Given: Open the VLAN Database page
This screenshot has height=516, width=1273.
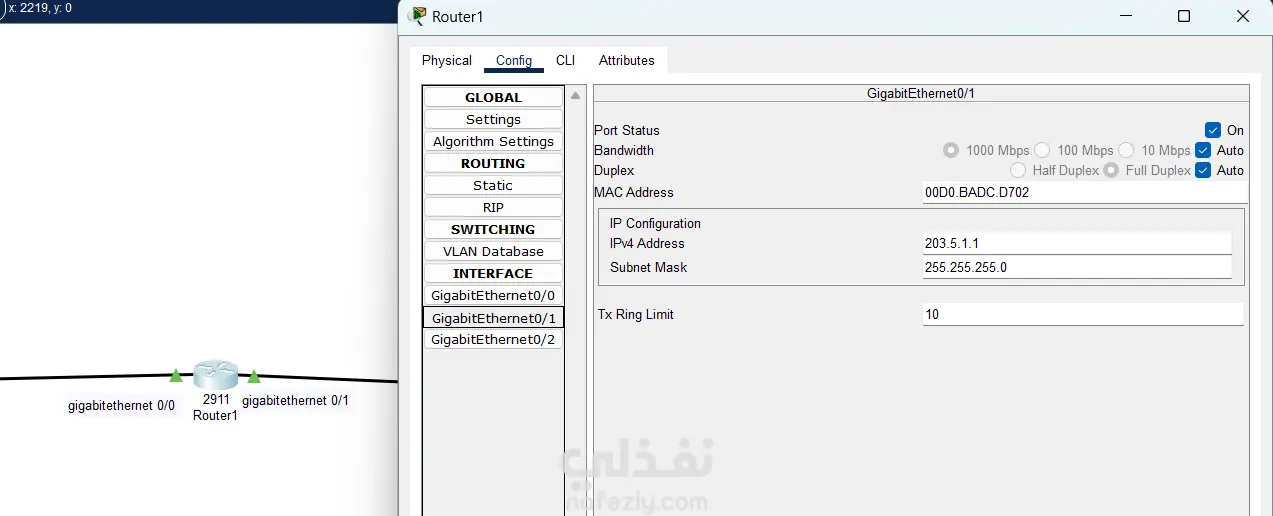Looking at the screenshot, I should click(493, 251).
